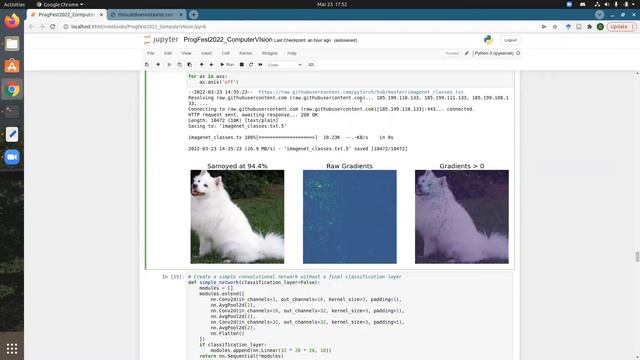Click the Last Checkpoint an hour ago text

pos(302,40)
